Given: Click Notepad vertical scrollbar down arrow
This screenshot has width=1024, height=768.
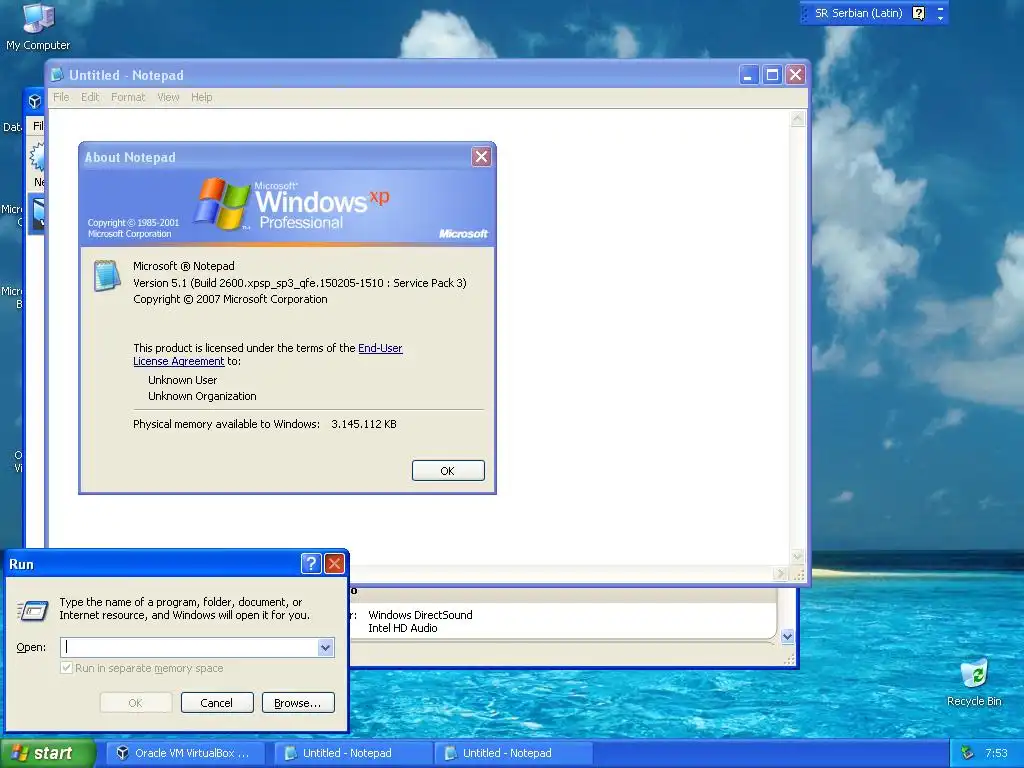Looking at the screenshot, I should [x=797, y=556].
